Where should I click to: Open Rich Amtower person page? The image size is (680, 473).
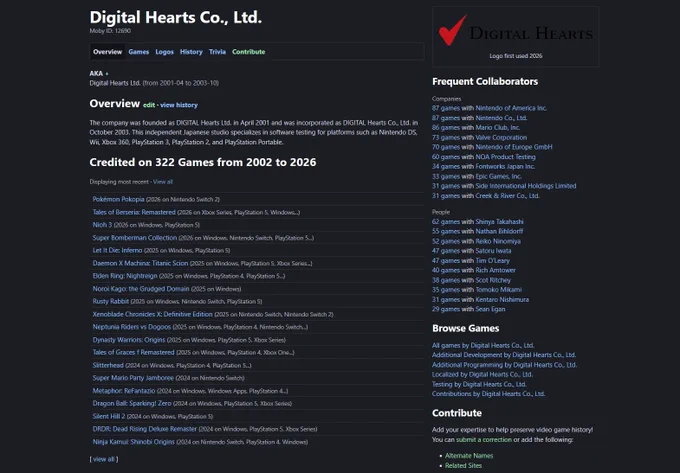point(495,271)
